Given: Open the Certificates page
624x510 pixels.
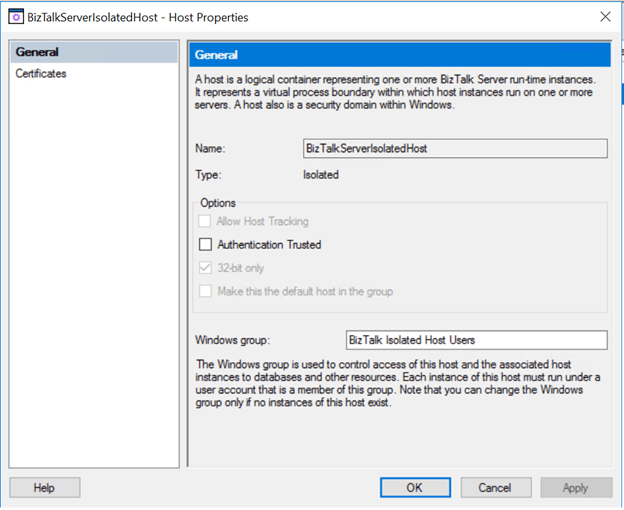Looking at the screenshot, I should 41,74.
